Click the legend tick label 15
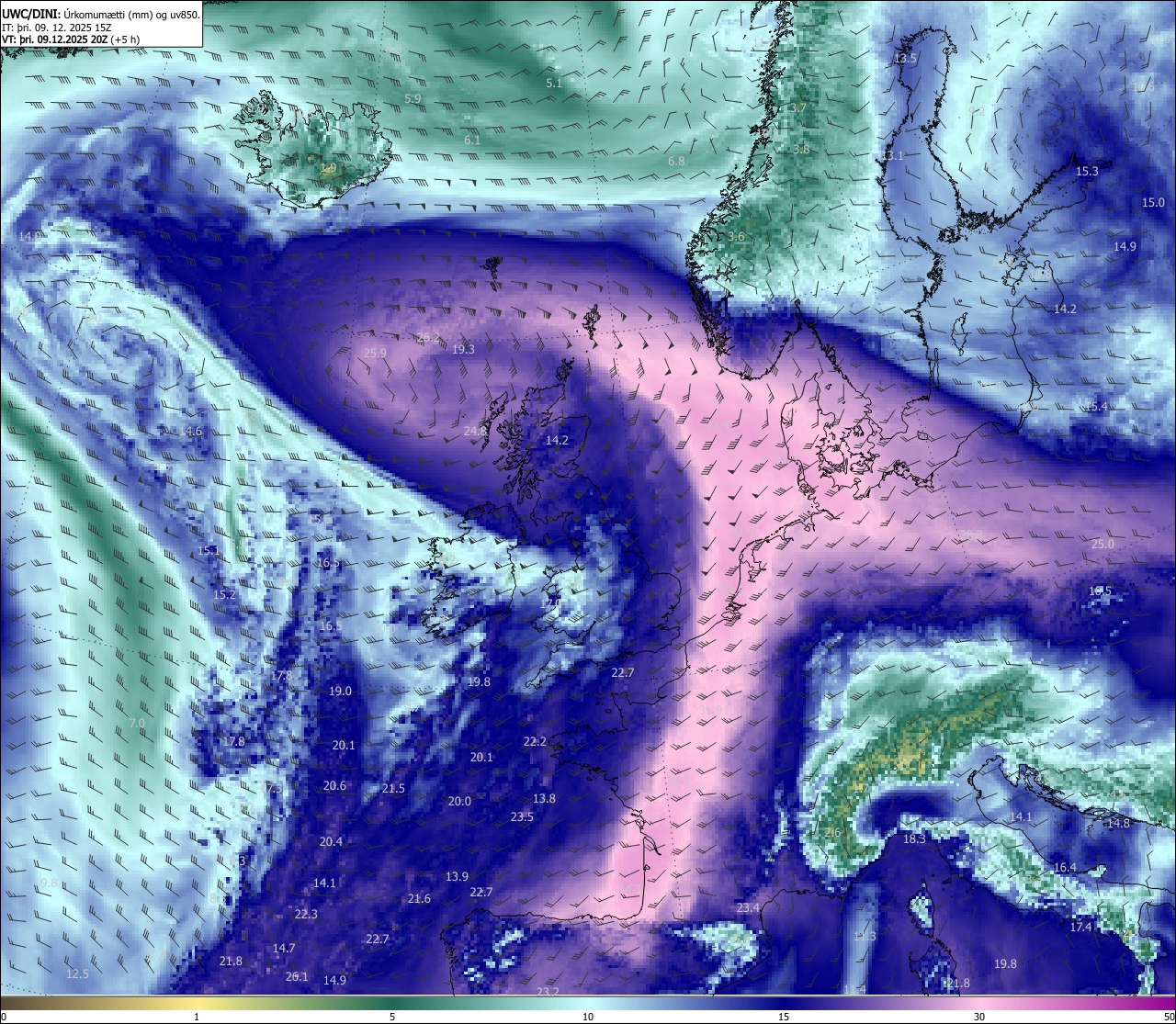Screen dimensions: 1176x1024 (784, 1017)
